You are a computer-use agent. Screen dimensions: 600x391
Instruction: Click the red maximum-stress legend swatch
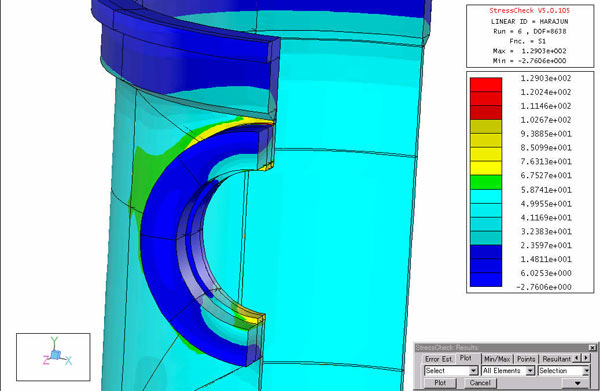486,85
